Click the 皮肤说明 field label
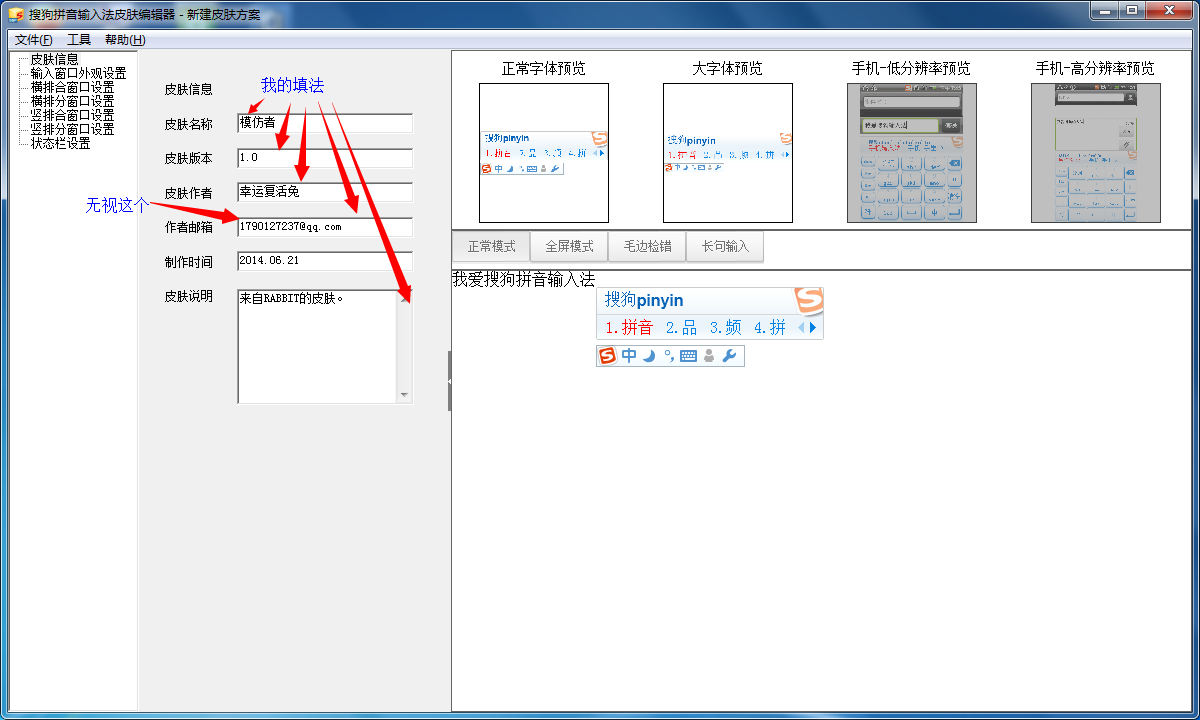This screenshot has height=720, width=1200. 189,297
